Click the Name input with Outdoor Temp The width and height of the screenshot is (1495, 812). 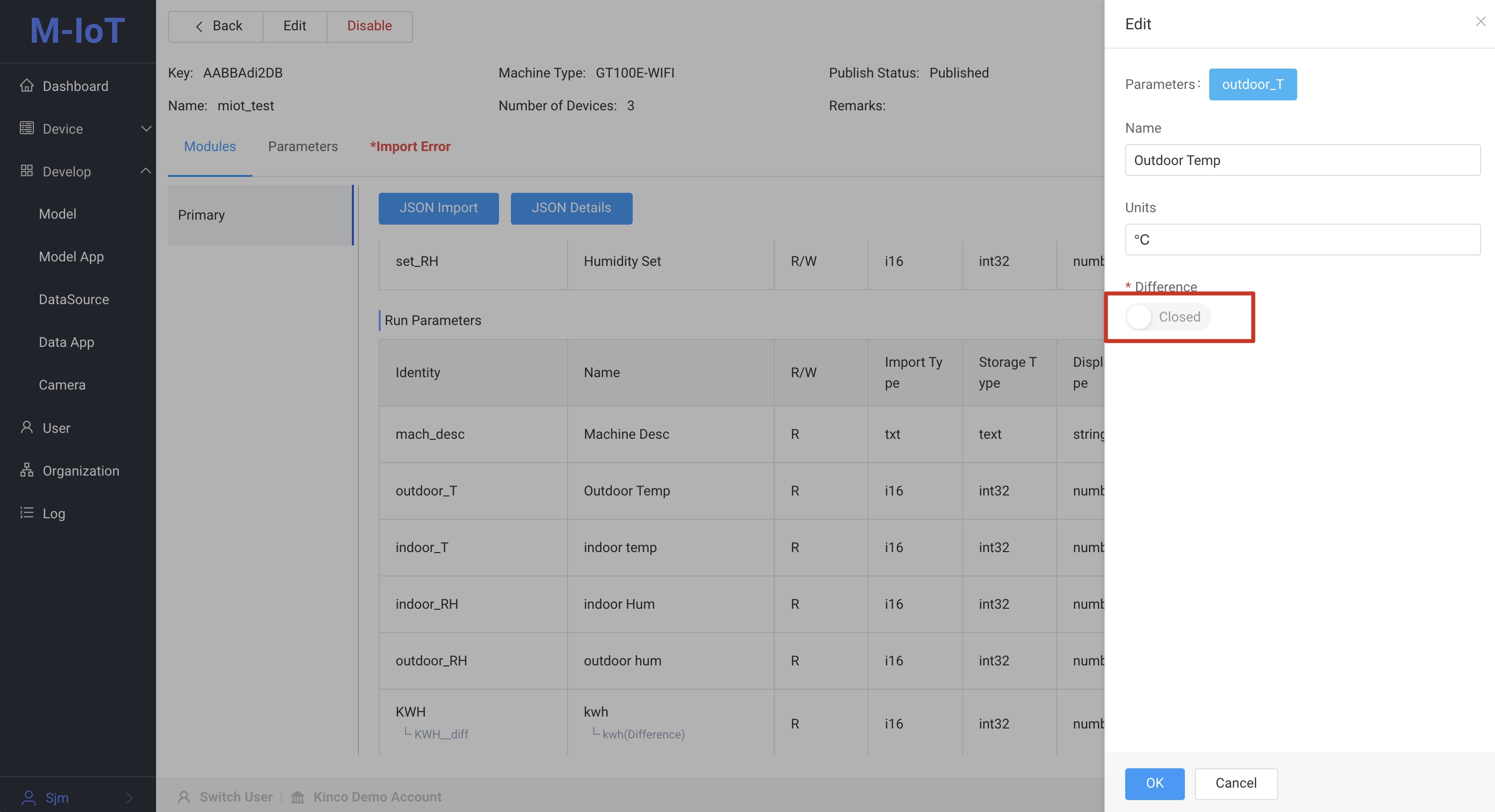(1302, 160)
